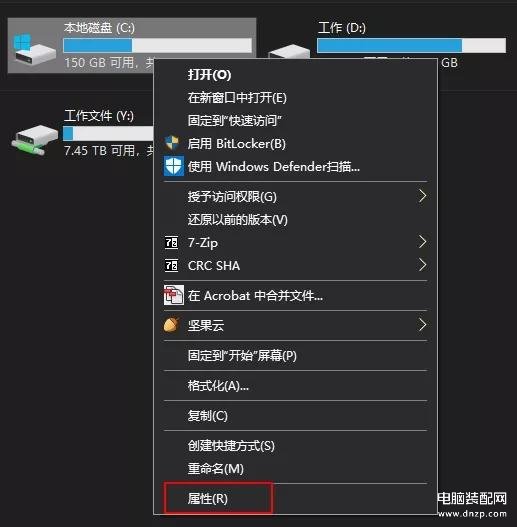Select the 工作文件 (Y:) network drive icon
517x527 pixels.
pyautogui.click(x=35, y=139)
